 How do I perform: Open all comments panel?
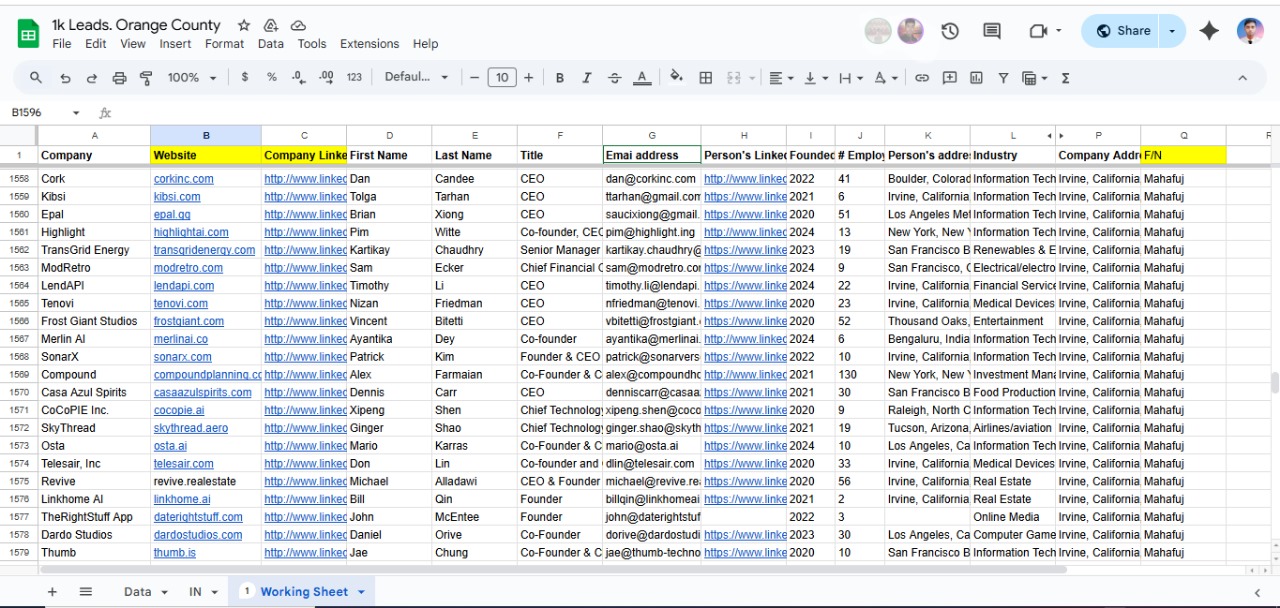click(992, 31)
